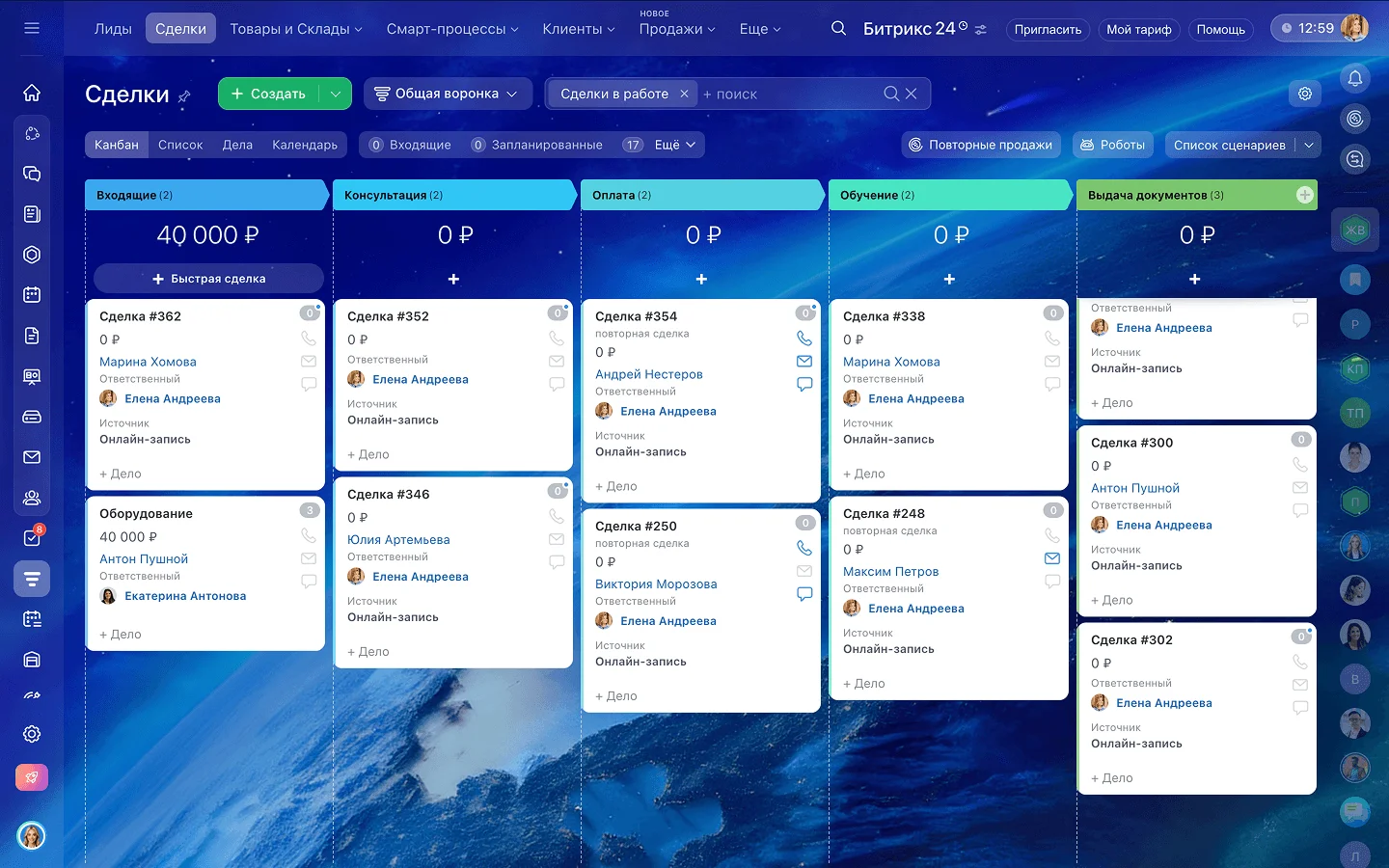Open responsible Екатерина Антонова on Оборудование card
The image size is (1389, 868).
point(185,596)
